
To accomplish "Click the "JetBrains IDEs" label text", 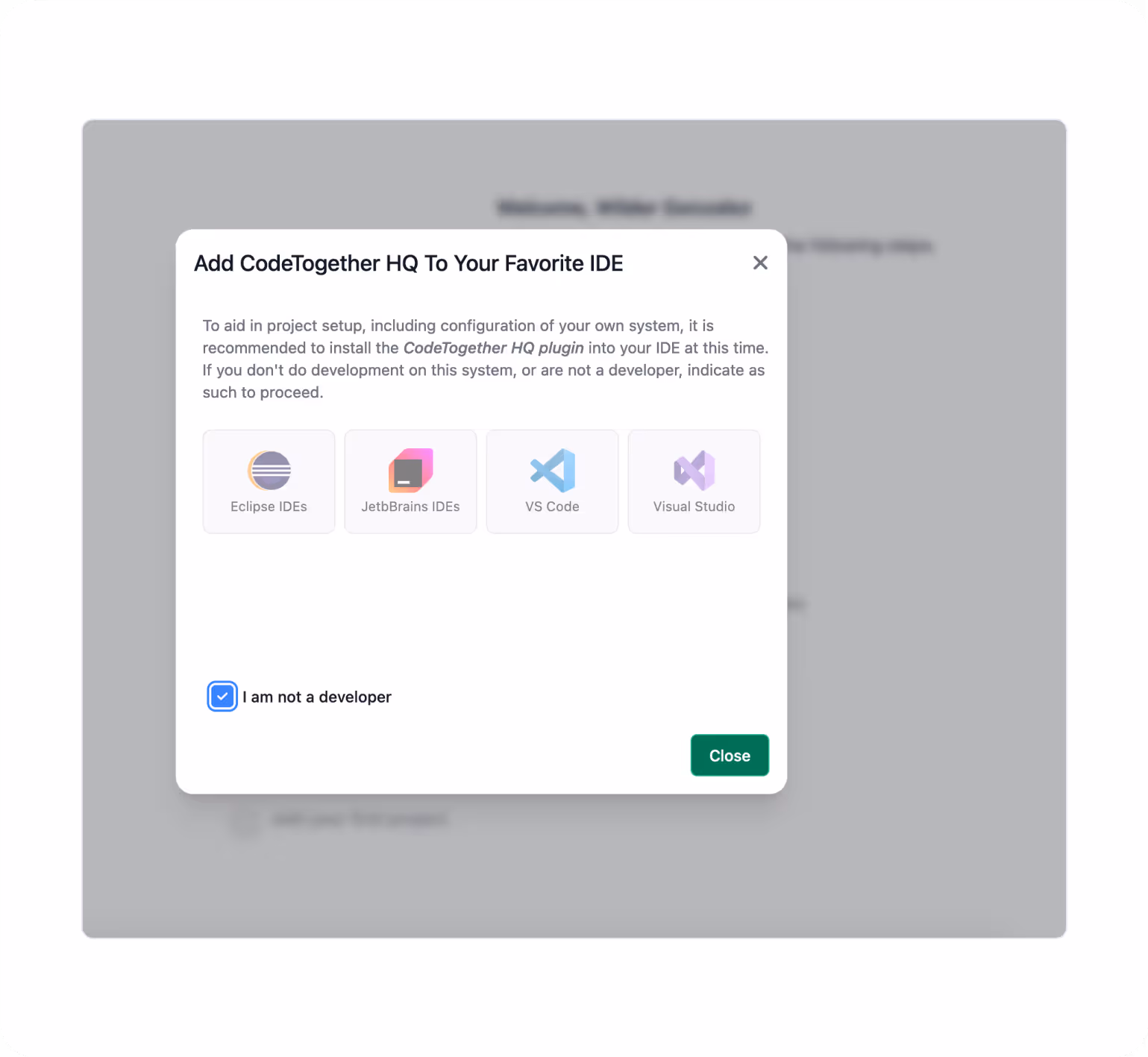I will [410, 506].
